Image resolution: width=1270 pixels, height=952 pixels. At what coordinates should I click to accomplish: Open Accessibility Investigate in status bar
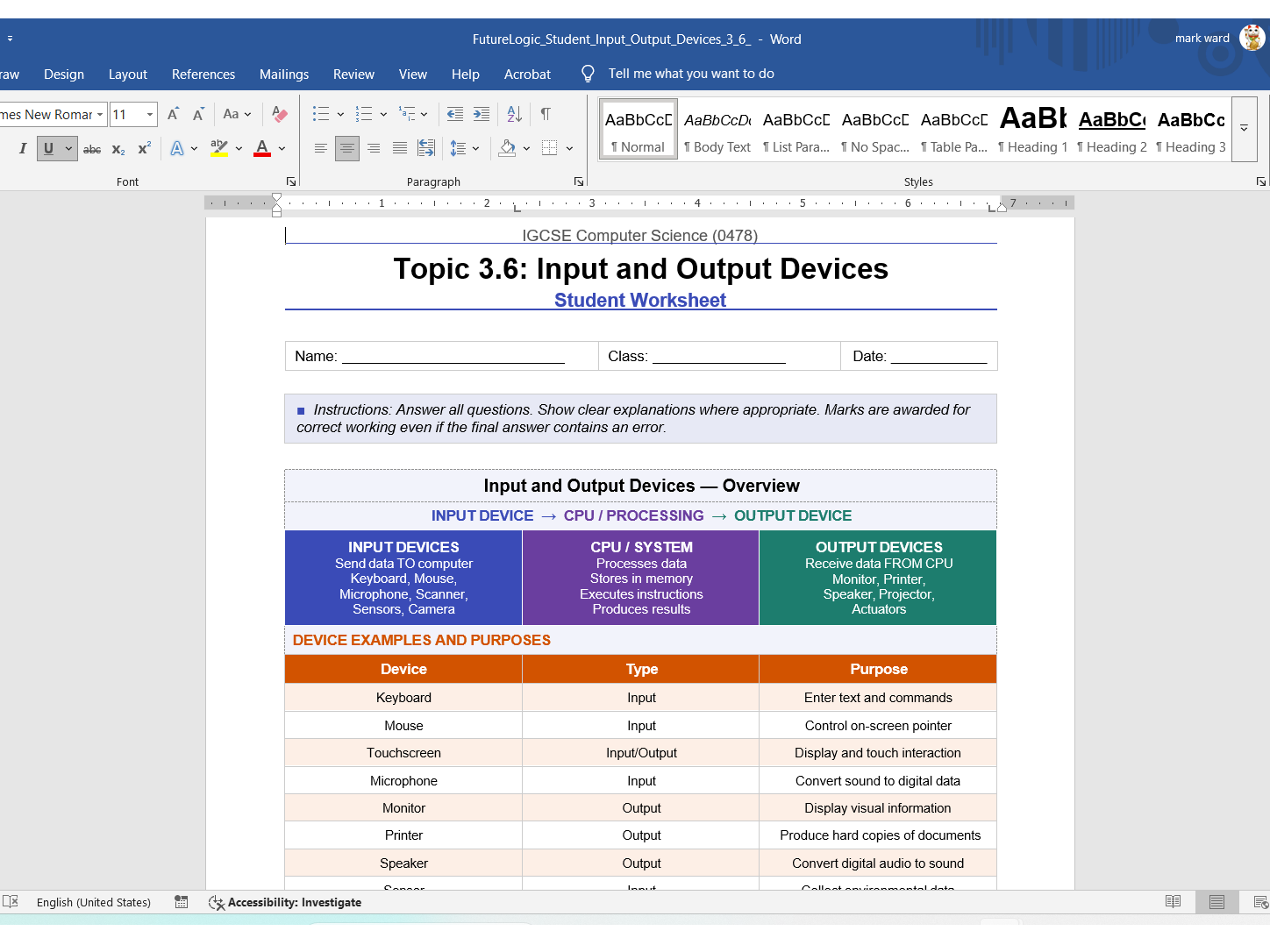[285, 902]
